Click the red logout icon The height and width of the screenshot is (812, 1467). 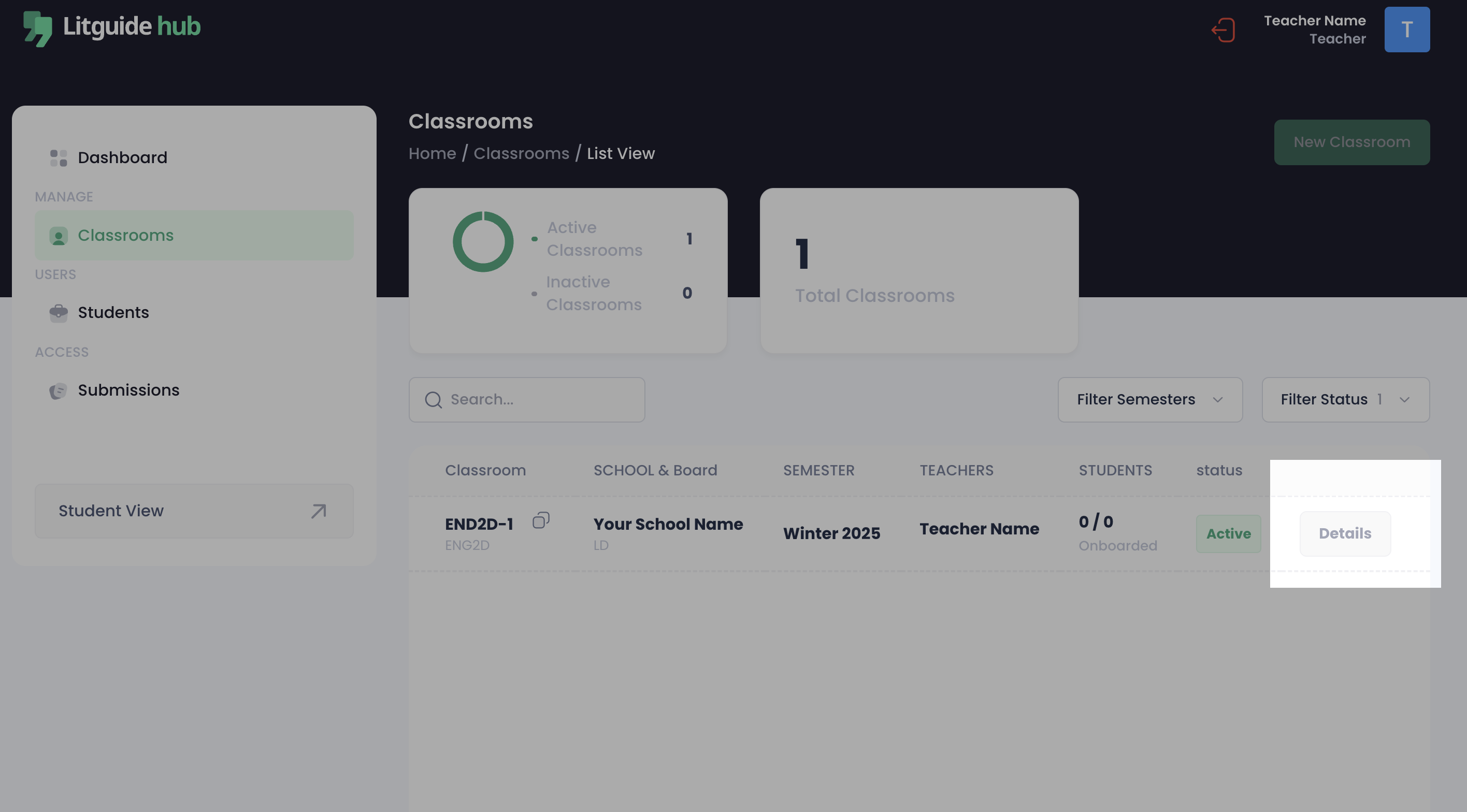[x=1223, y=30]
